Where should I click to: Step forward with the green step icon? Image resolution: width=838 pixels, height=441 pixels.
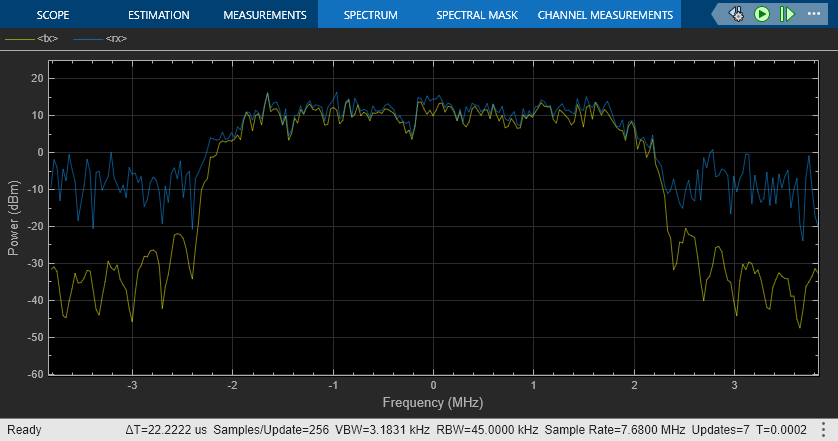(787, 14)
